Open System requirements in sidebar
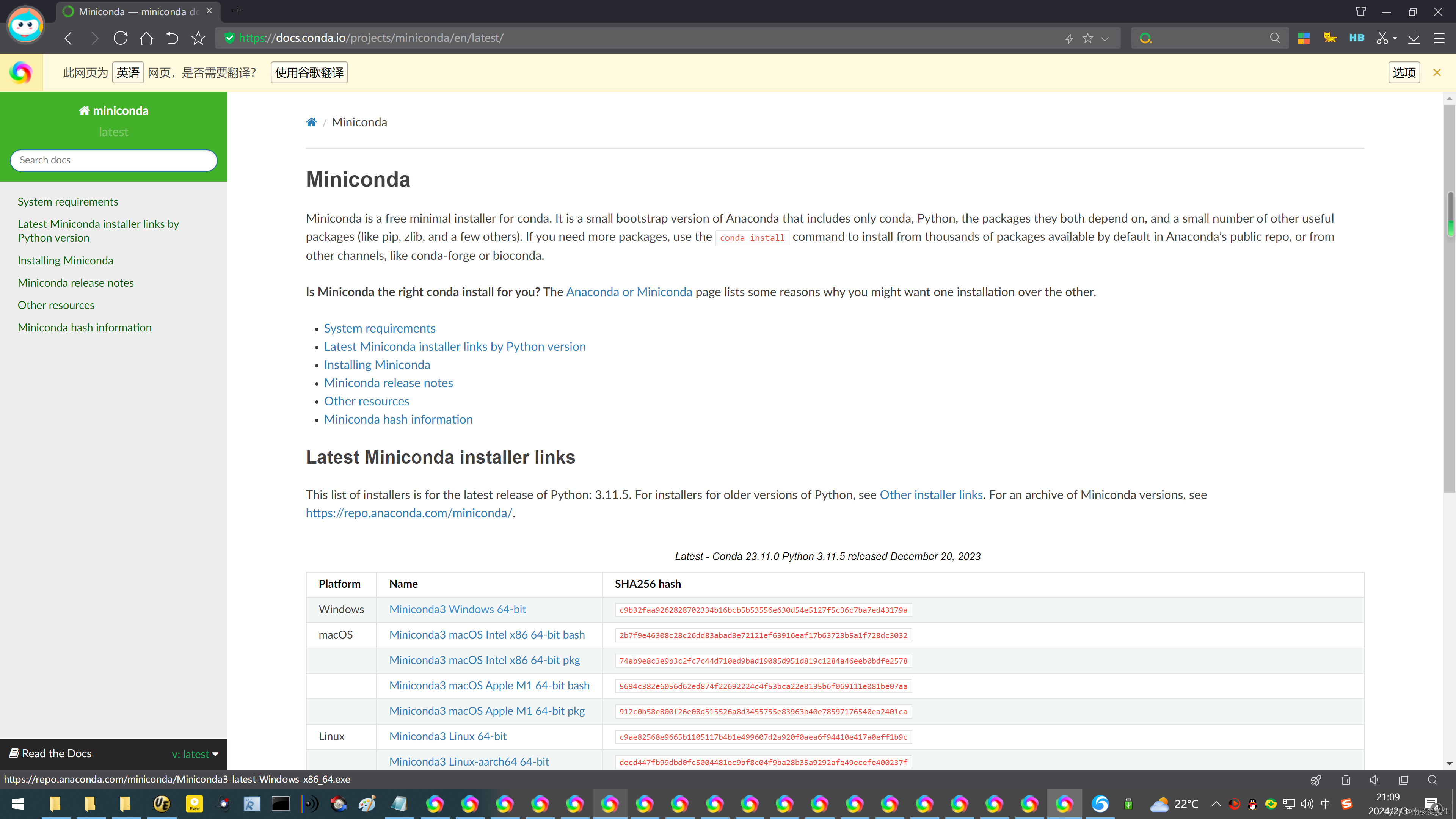This screenshot has width=1456, height=819. tap(68, 202)
